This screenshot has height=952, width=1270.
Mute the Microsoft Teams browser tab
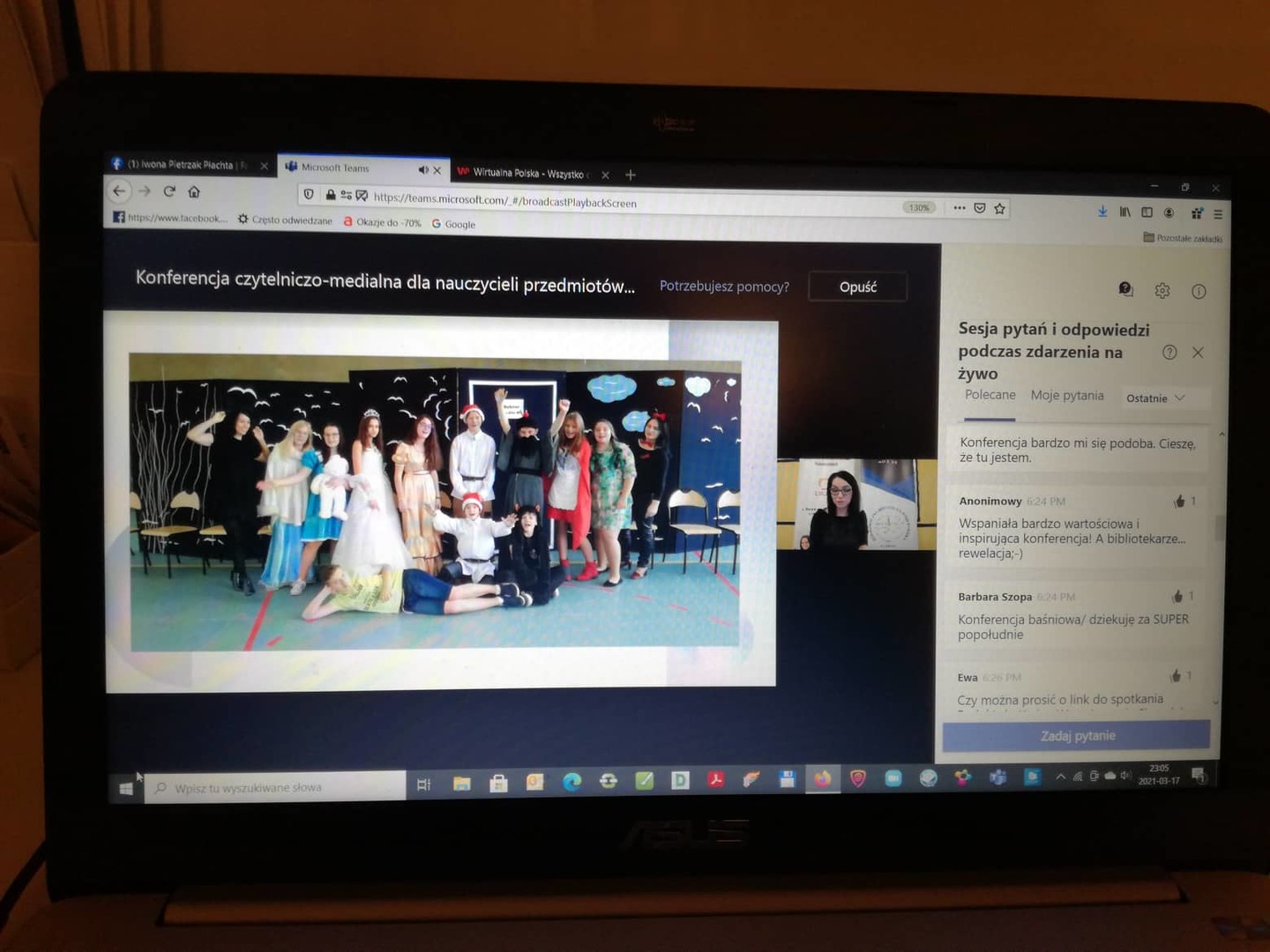tap(423, 169)
